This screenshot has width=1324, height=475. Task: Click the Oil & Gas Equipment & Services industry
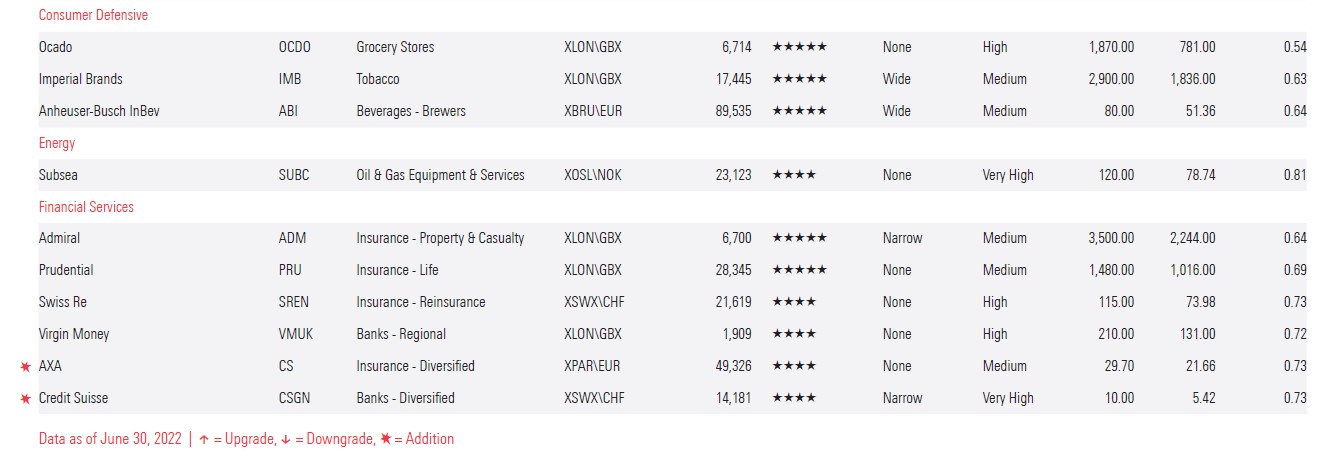point(440,175)
